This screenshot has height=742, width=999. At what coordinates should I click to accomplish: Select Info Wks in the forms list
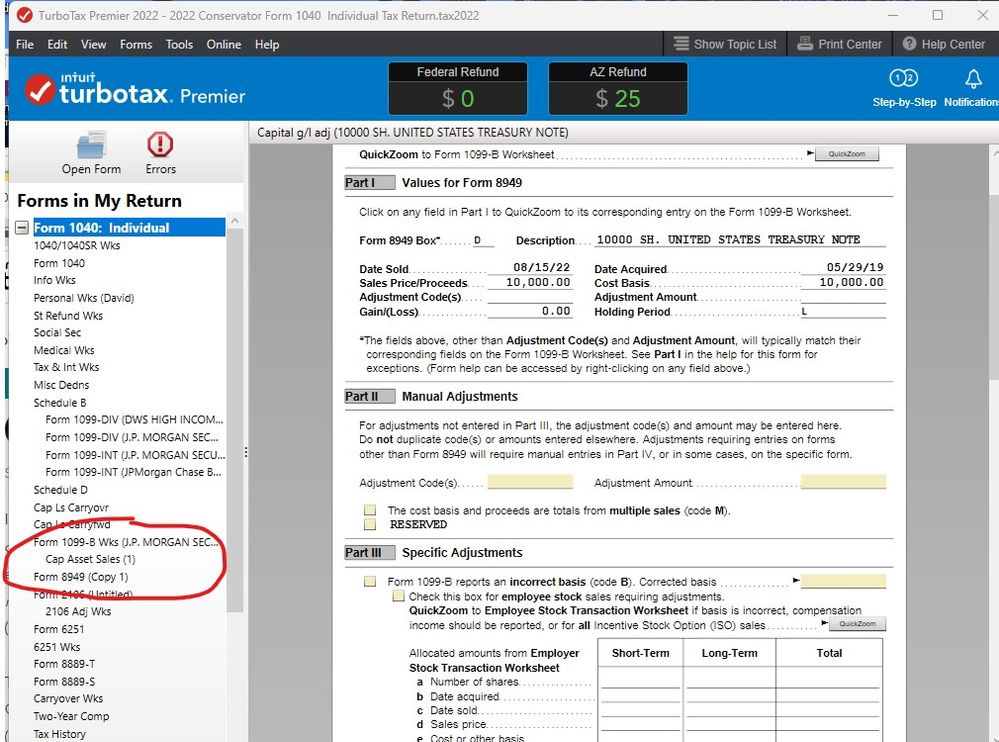pos(55,280)
